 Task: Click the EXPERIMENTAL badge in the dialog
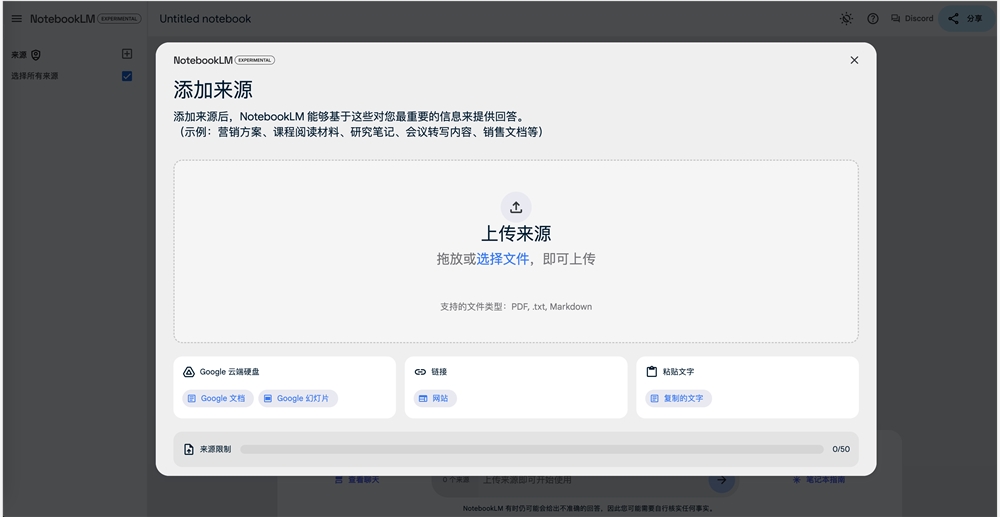tap(255, 60)
